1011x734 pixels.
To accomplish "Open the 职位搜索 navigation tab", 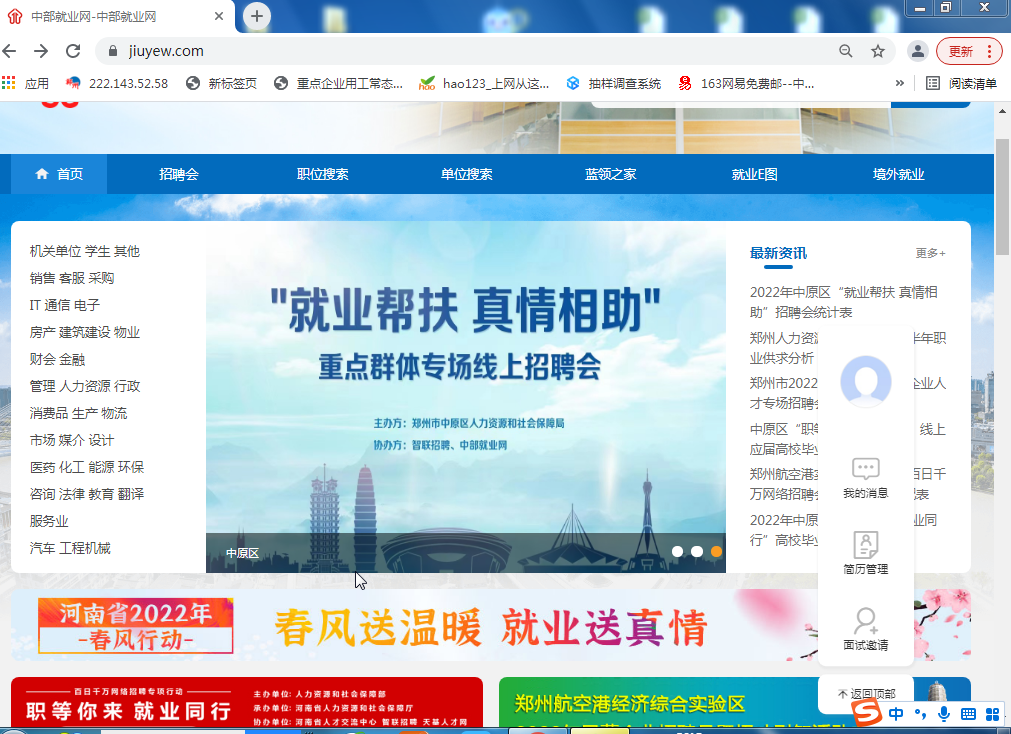I will coord(322,174).
